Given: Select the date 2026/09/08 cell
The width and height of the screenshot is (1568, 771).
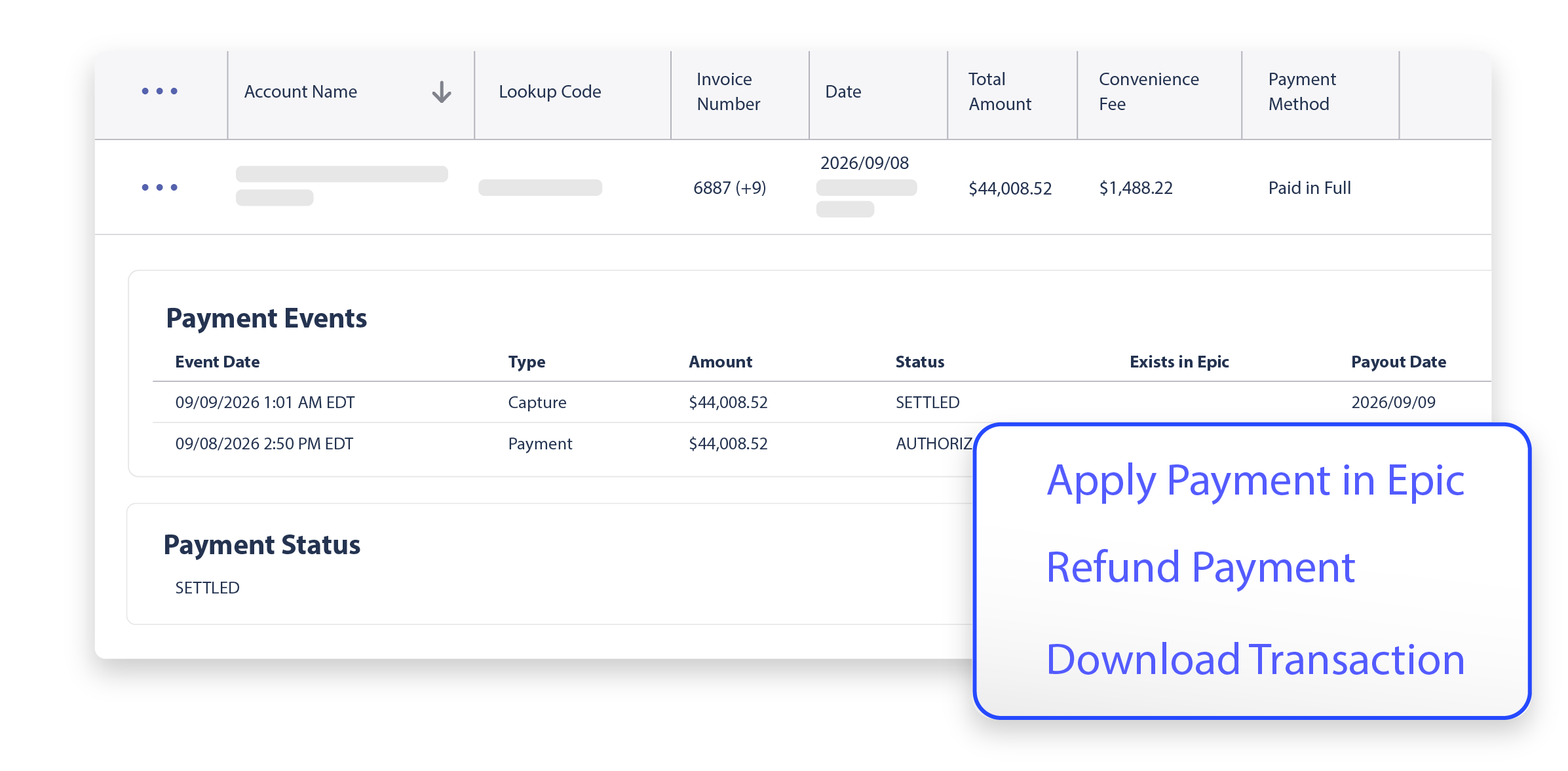Looking at the screenshot, I should click(864, 162).
